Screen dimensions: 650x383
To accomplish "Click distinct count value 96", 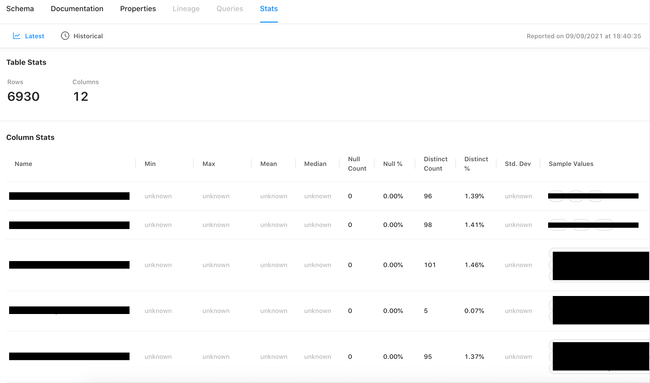I will point(428,196).
